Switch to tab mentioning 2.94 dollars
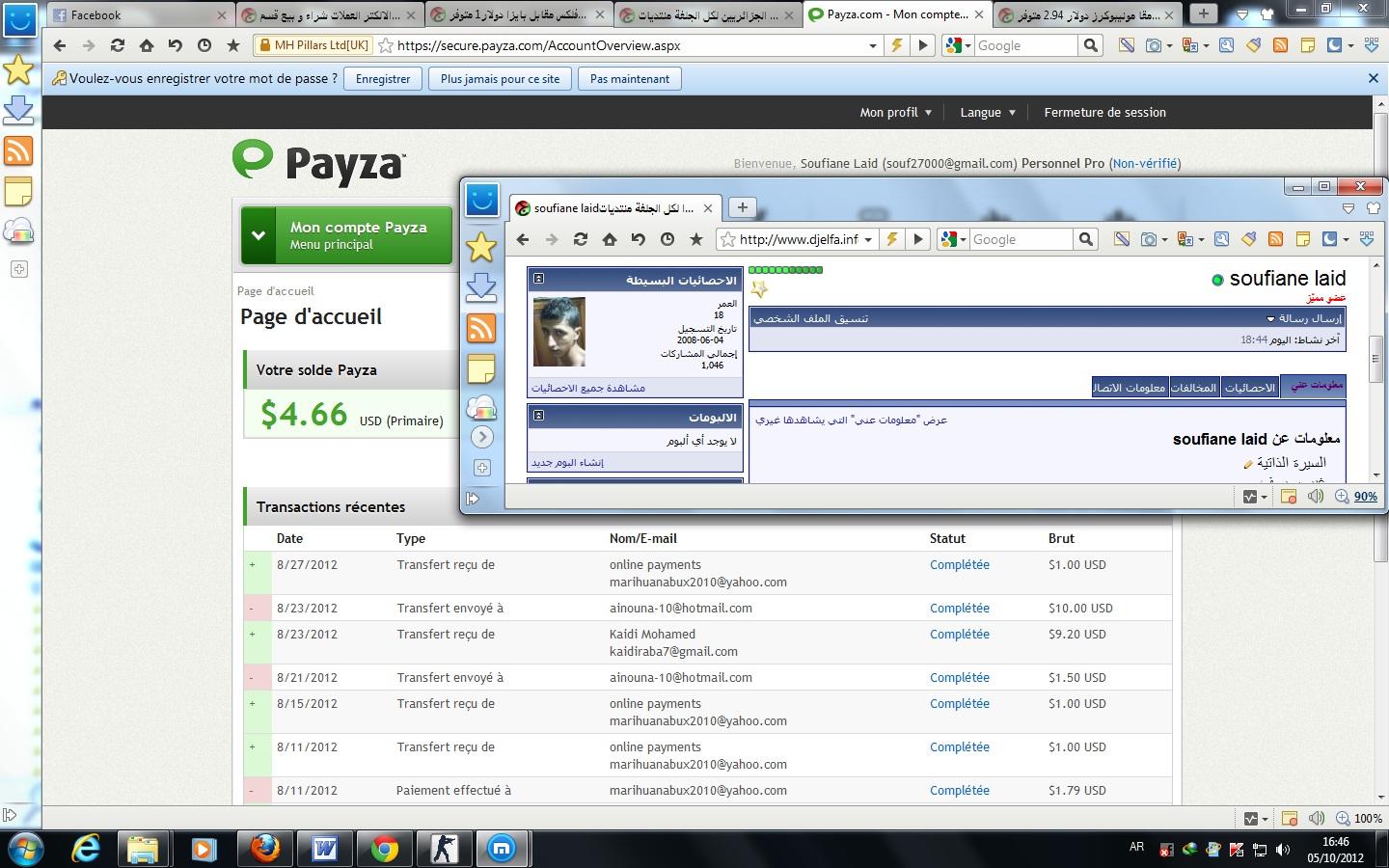 (x=1085, y=14)
